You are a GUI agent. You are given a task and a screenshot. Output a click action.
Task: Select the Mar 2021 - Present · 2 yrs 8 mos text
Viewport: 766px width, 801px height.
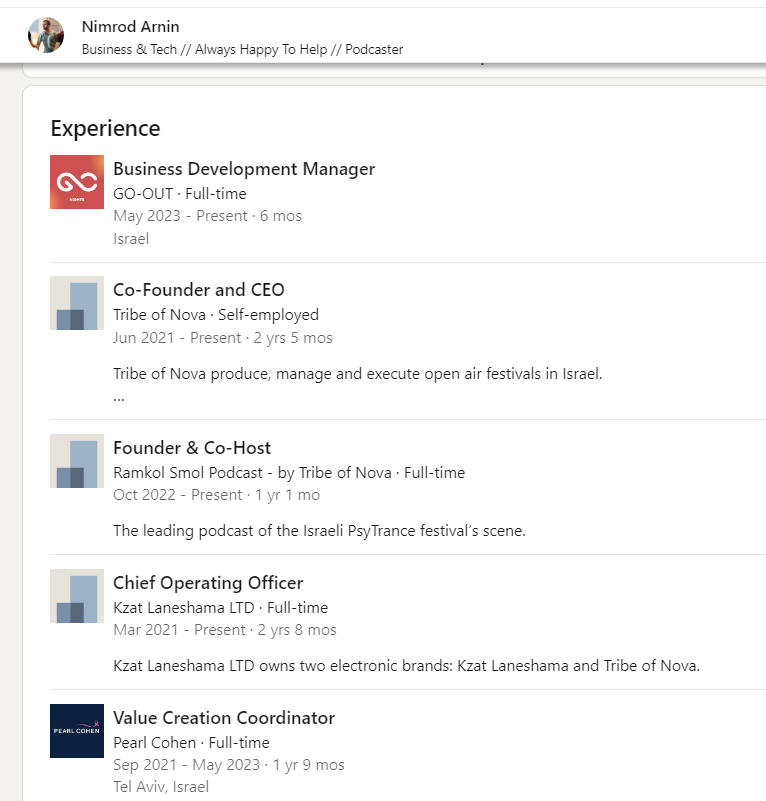tap(224, 630)
